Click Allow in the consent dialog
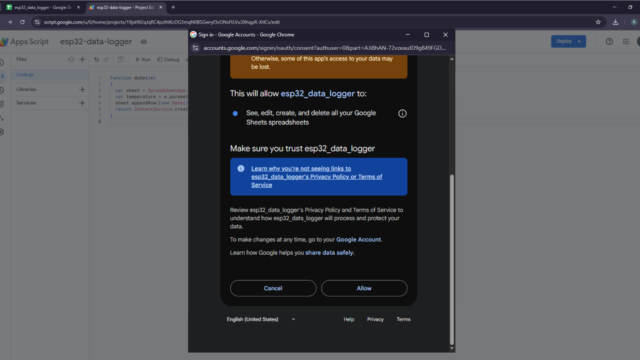This screenshot has width=640, height=360. point(364,288)
